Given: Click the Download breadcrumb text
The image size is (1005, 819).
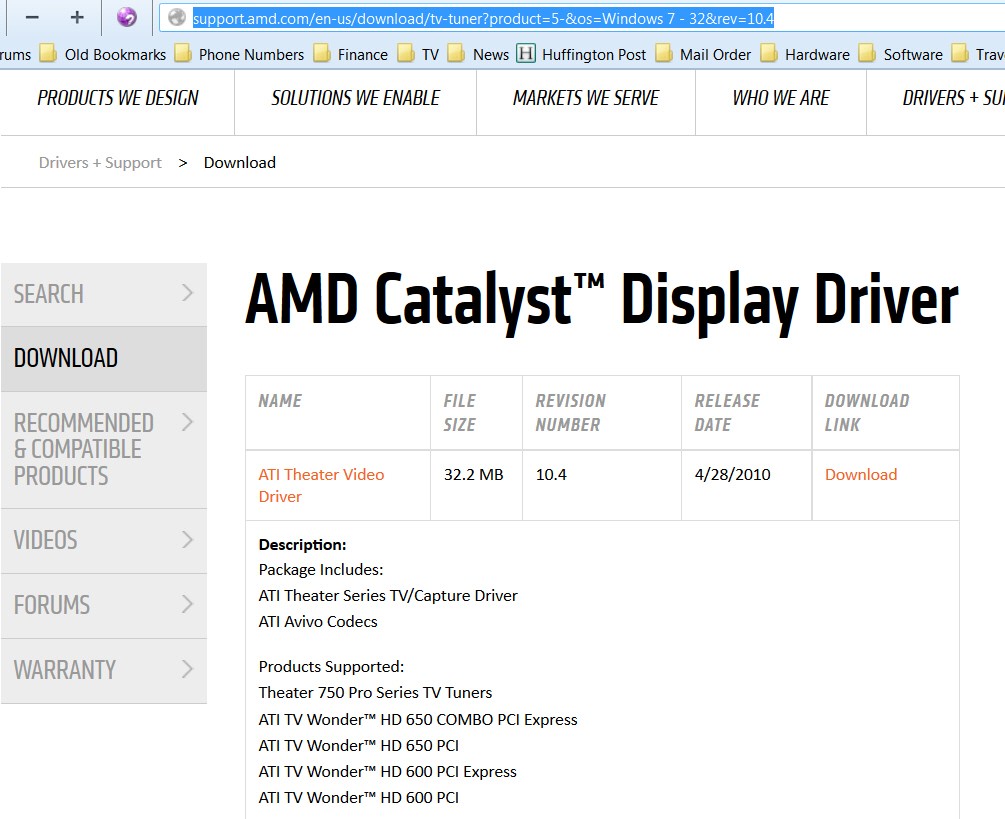Looking at the screenshot, I should click(x=240, y=163).
